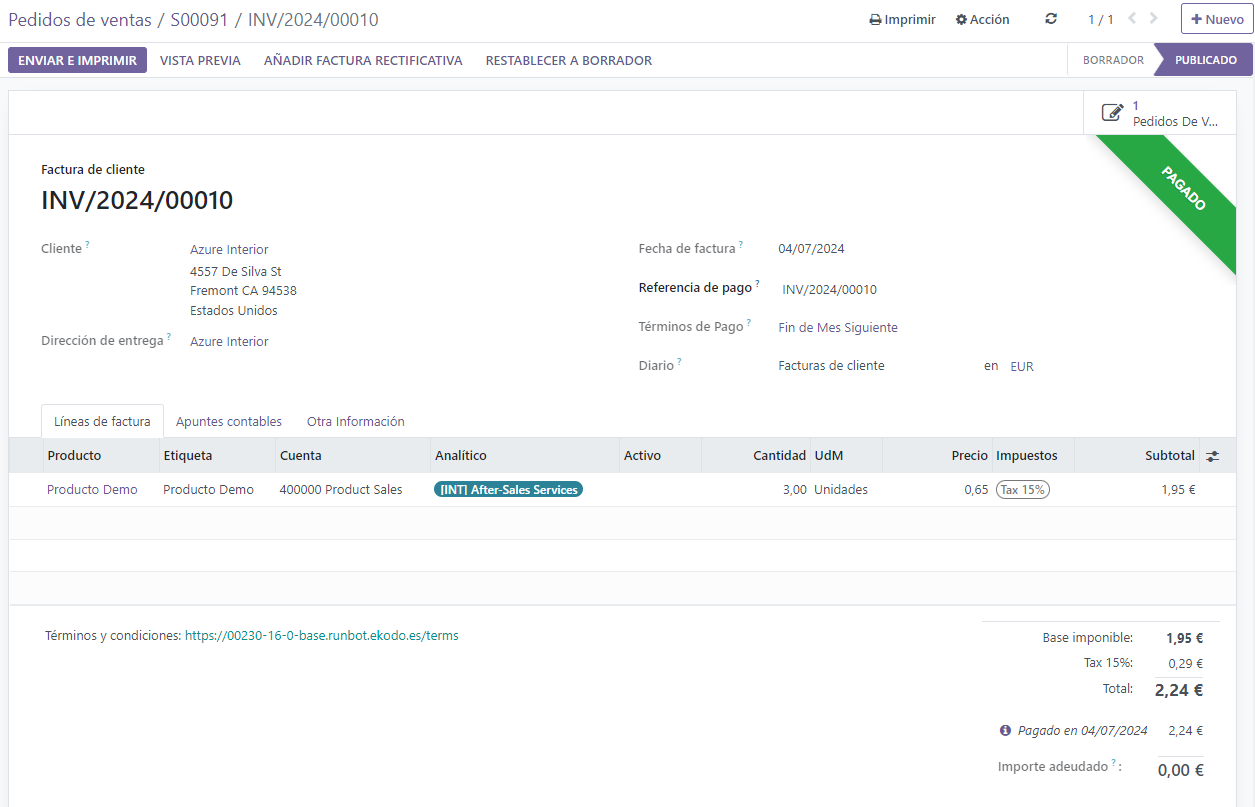Click Añadir Factura Rectificativa
Screen dimensions: 1255x807
[x=363, y=60]
